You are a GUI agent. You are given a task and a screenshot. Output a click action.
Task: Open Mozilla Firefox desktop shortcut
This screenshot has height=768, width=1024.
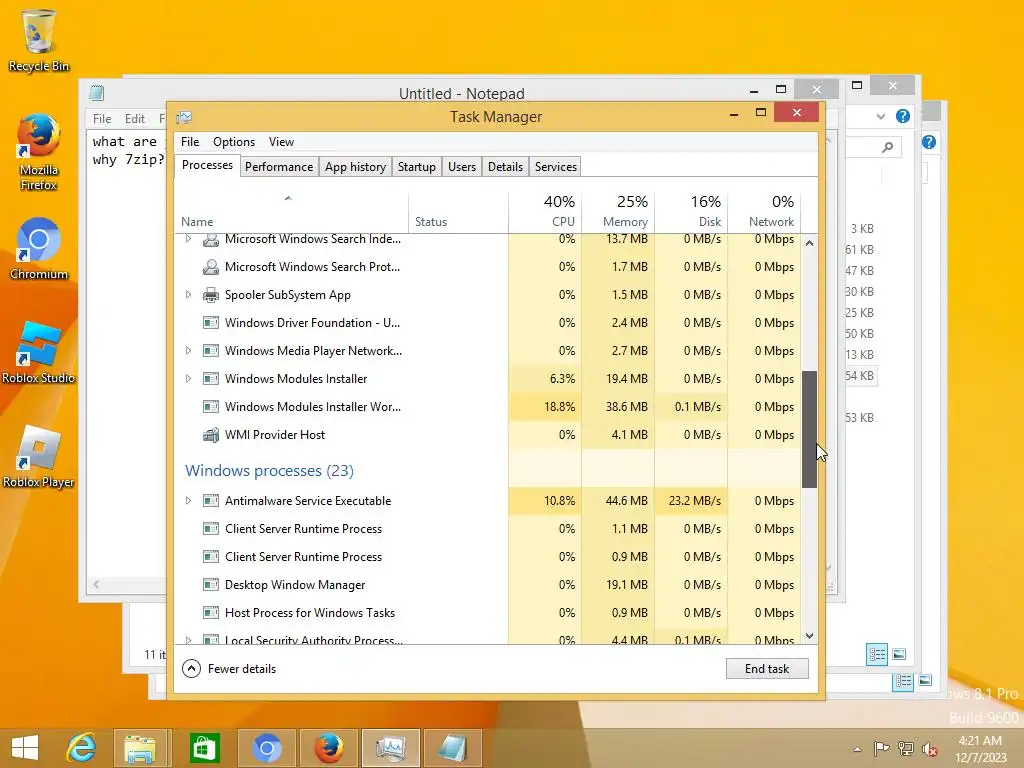coord(39,152)
